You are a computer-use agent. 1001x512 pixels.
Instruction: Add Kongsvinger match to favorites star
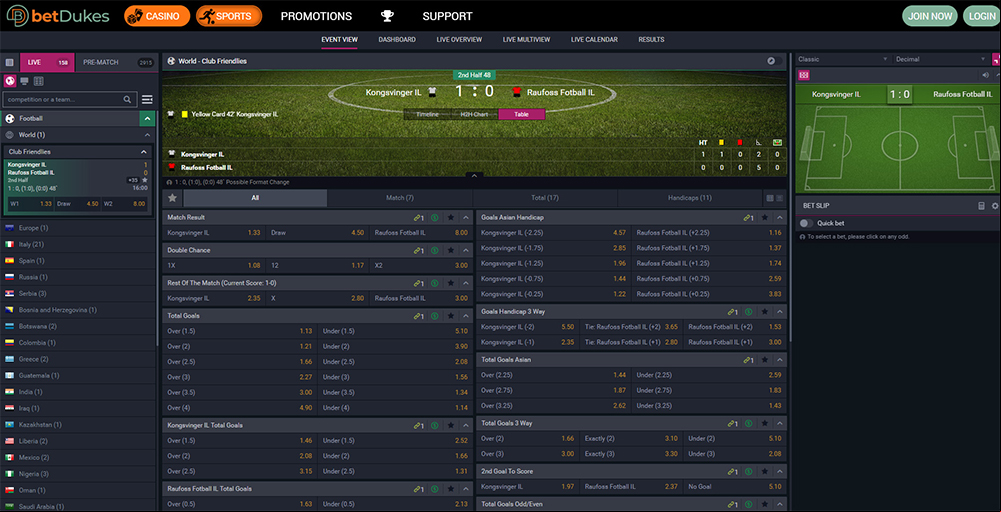click(145, 180)
